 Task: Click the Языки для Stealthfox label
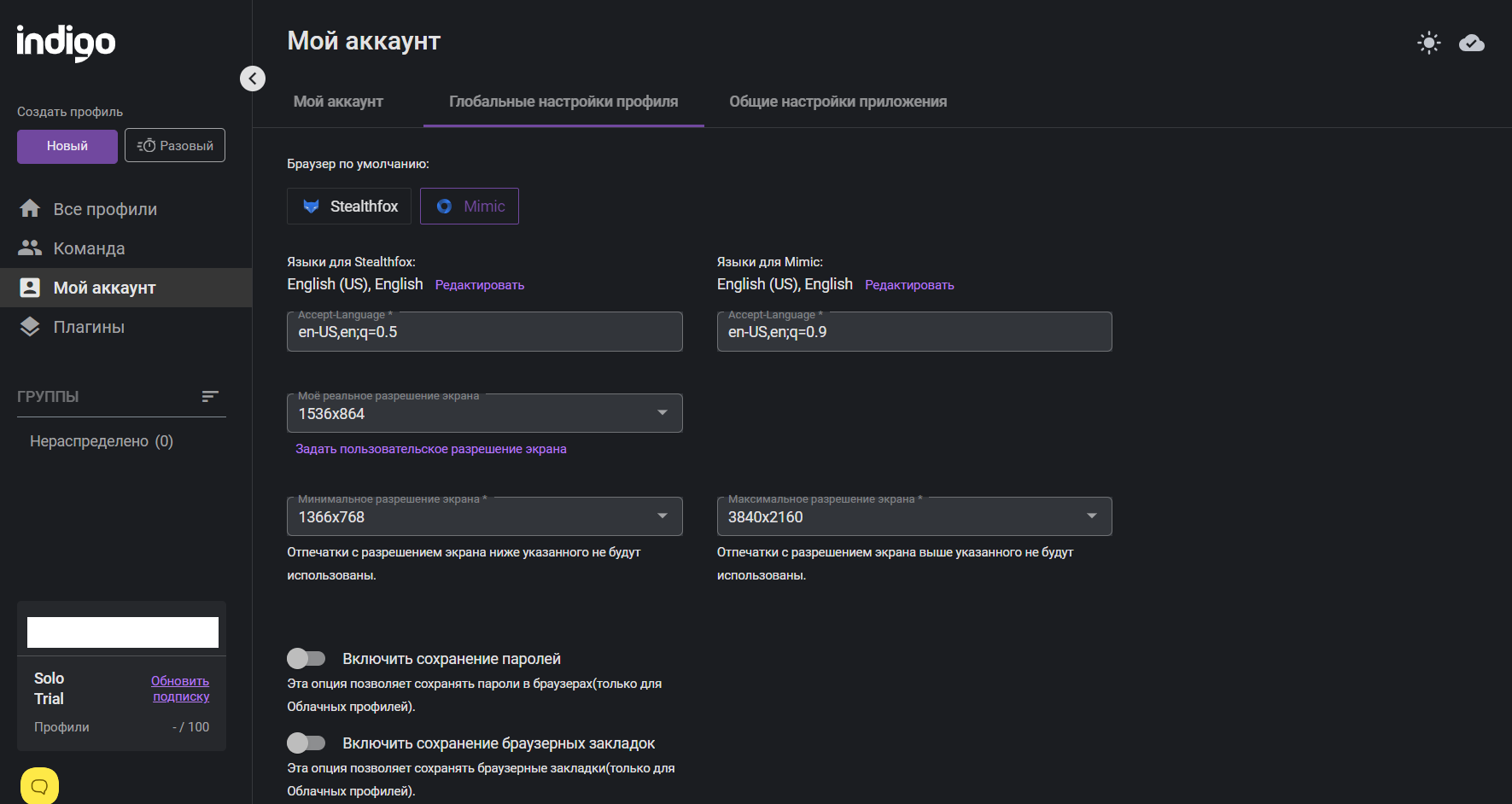(351, 262)
